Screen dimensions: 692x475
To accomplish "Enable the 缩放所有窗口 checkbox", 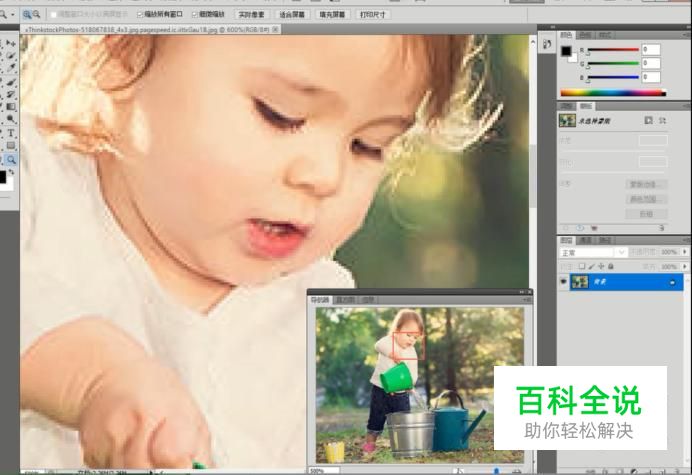I will [x=140, y=15].
